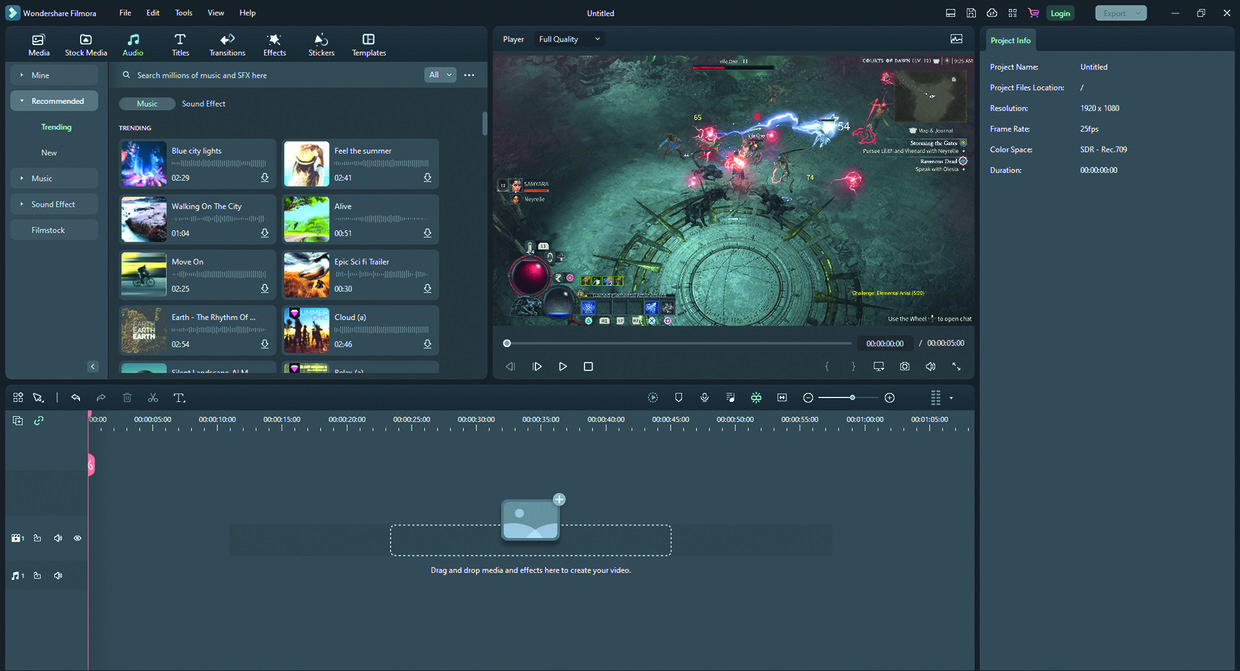Click the timeline zoom slider handle
The height and width of the screenshot is (671, 1240).
pos(852,398)
